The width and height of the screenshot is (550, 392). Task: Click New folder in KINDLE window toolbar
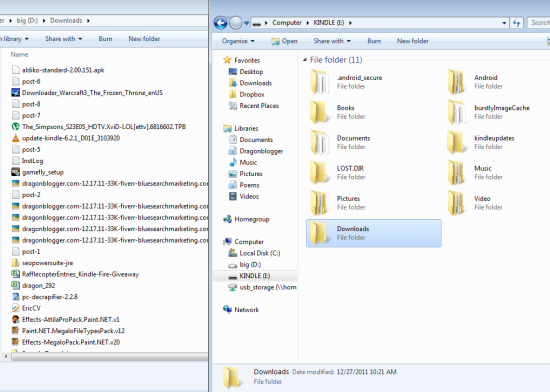(412, 41)
